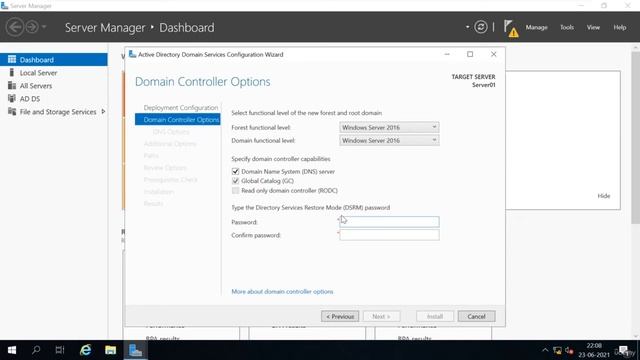Select Domain Controller Options wizard step
This screenshot has height=360, width=640.
pyautogui.click(x=178, y=120)
